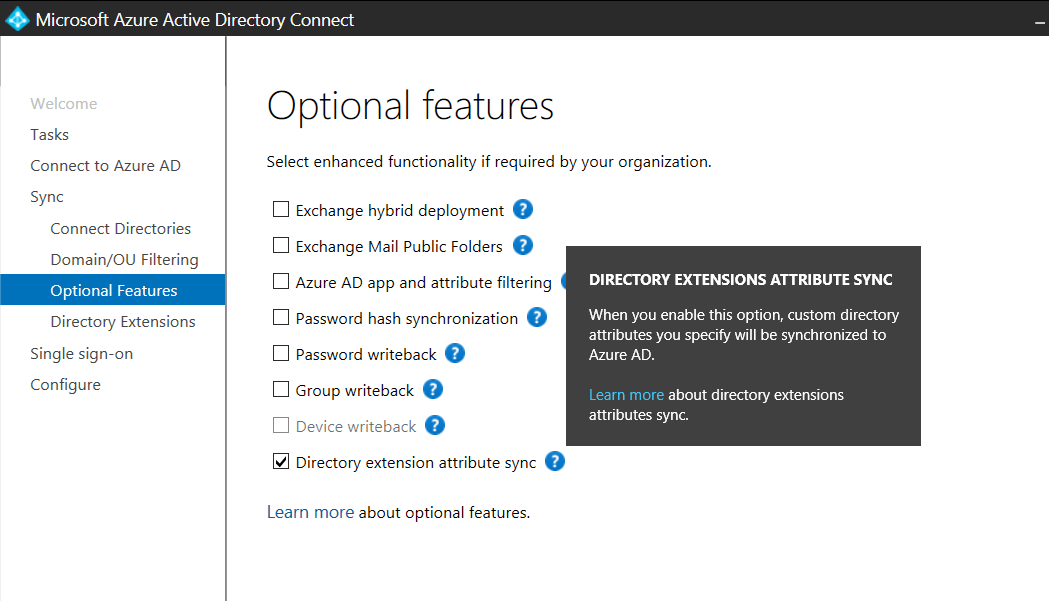Image resolution: width=1049 pixels, height=601 pixels.
Task: Select the Directory Extensions step
Action: (123, 321)
